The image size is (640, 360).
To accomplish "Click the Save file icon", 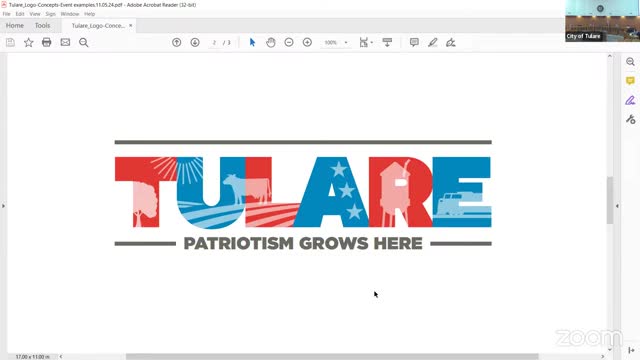I will pyautogui.click(x=10, y=42).
